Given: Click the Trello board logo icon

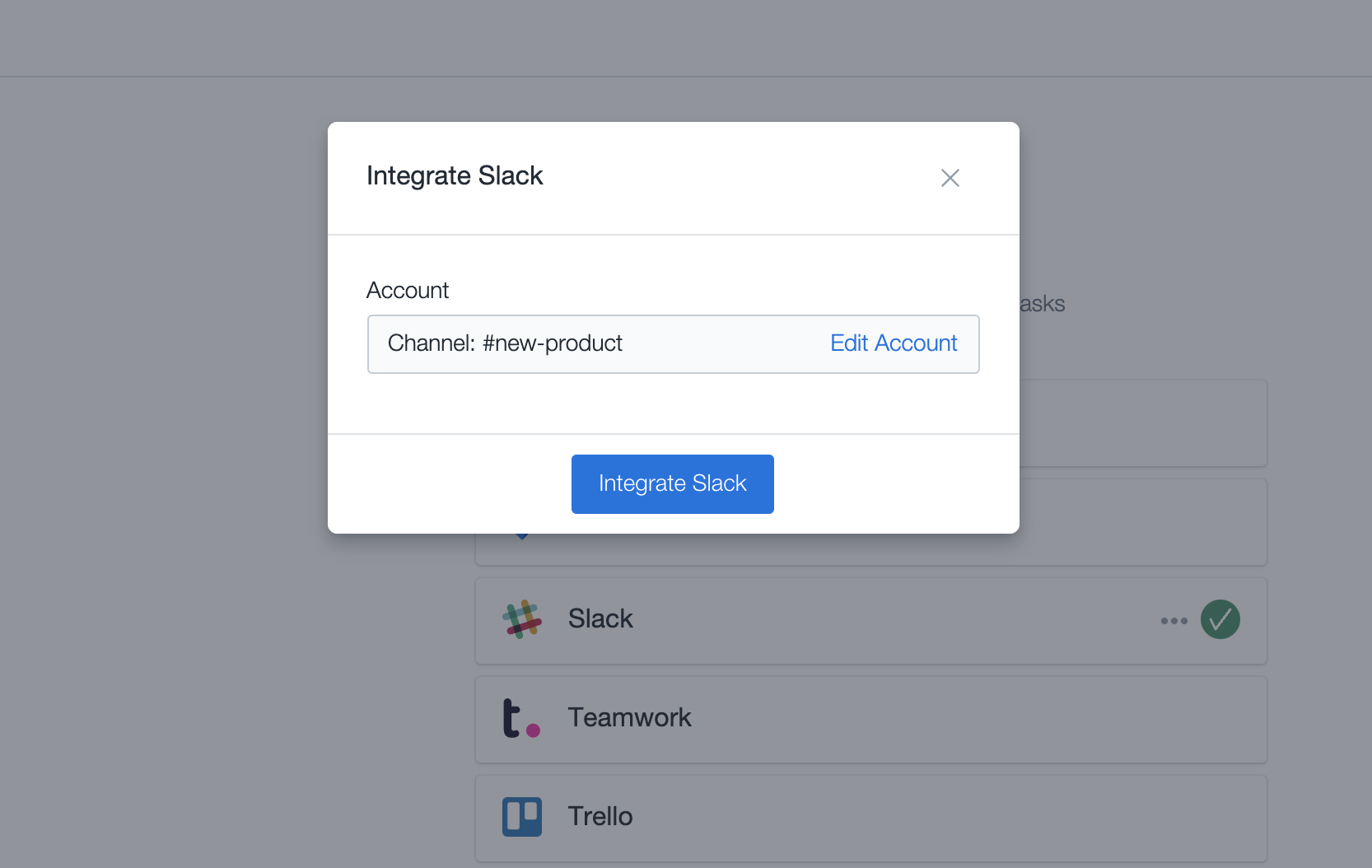Looking at the screenshot, I should coord(522,817).
